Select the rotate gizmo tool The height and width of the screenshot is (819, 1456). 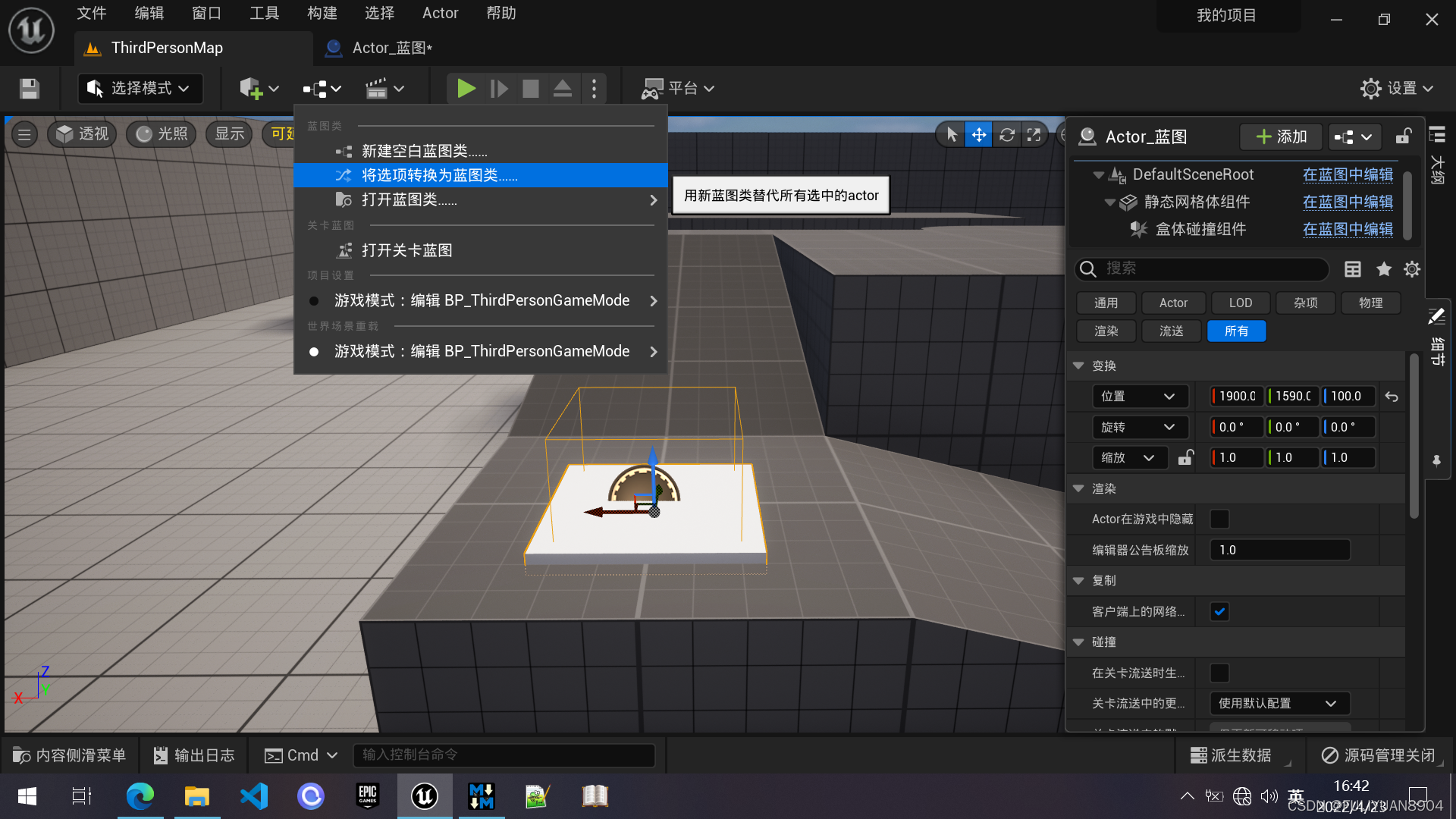pos(1006,135)
